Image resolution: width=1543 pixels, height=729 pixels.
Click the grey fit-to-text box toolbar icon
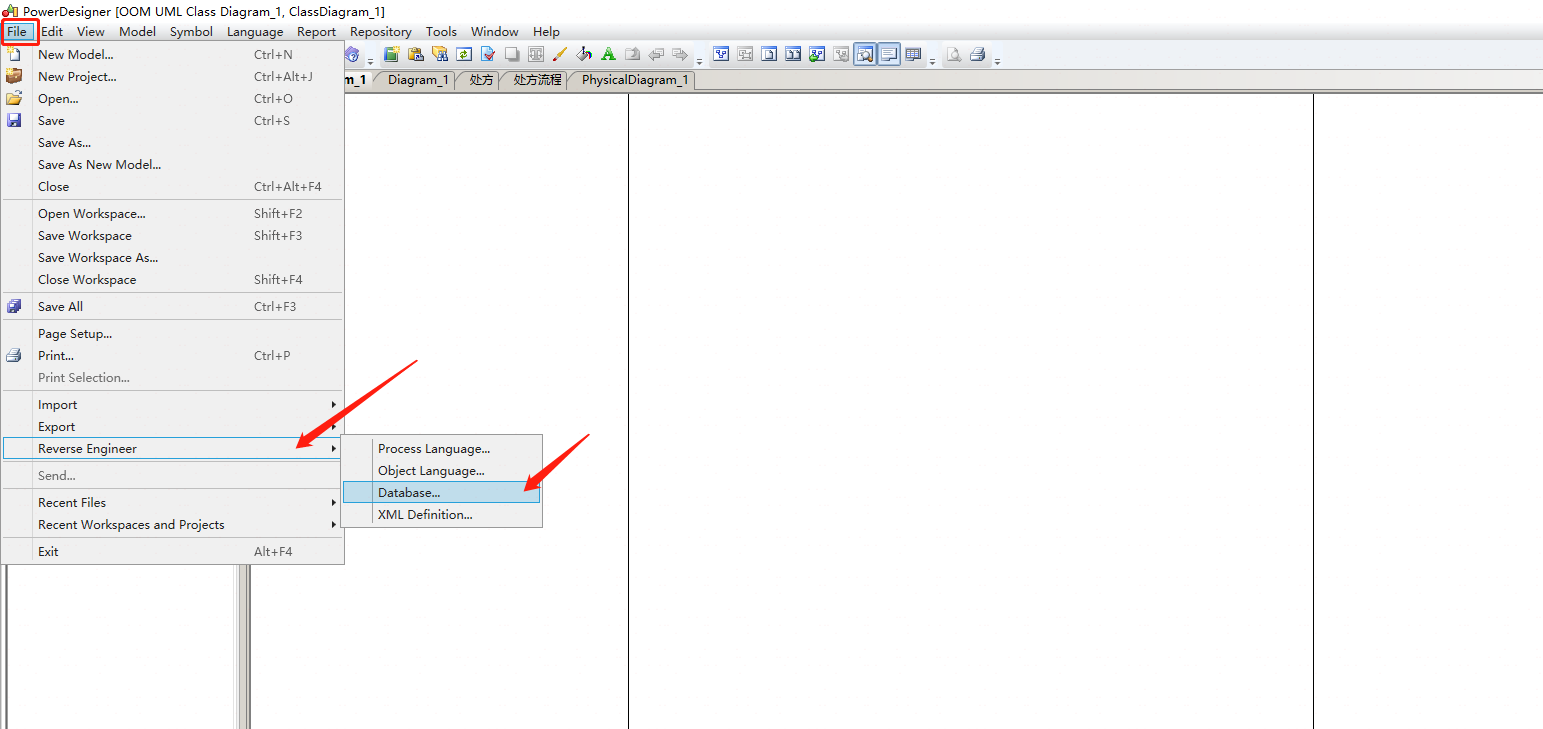[x=536, y=54]
